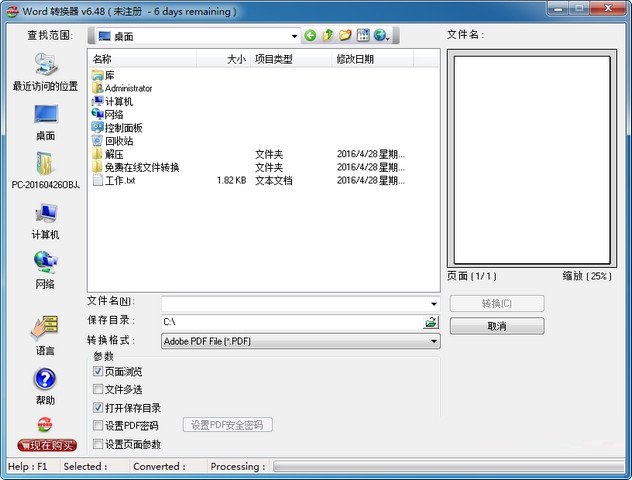Minimize the Word 转换器 window
632x480 pixels.
tap(559, 8)
